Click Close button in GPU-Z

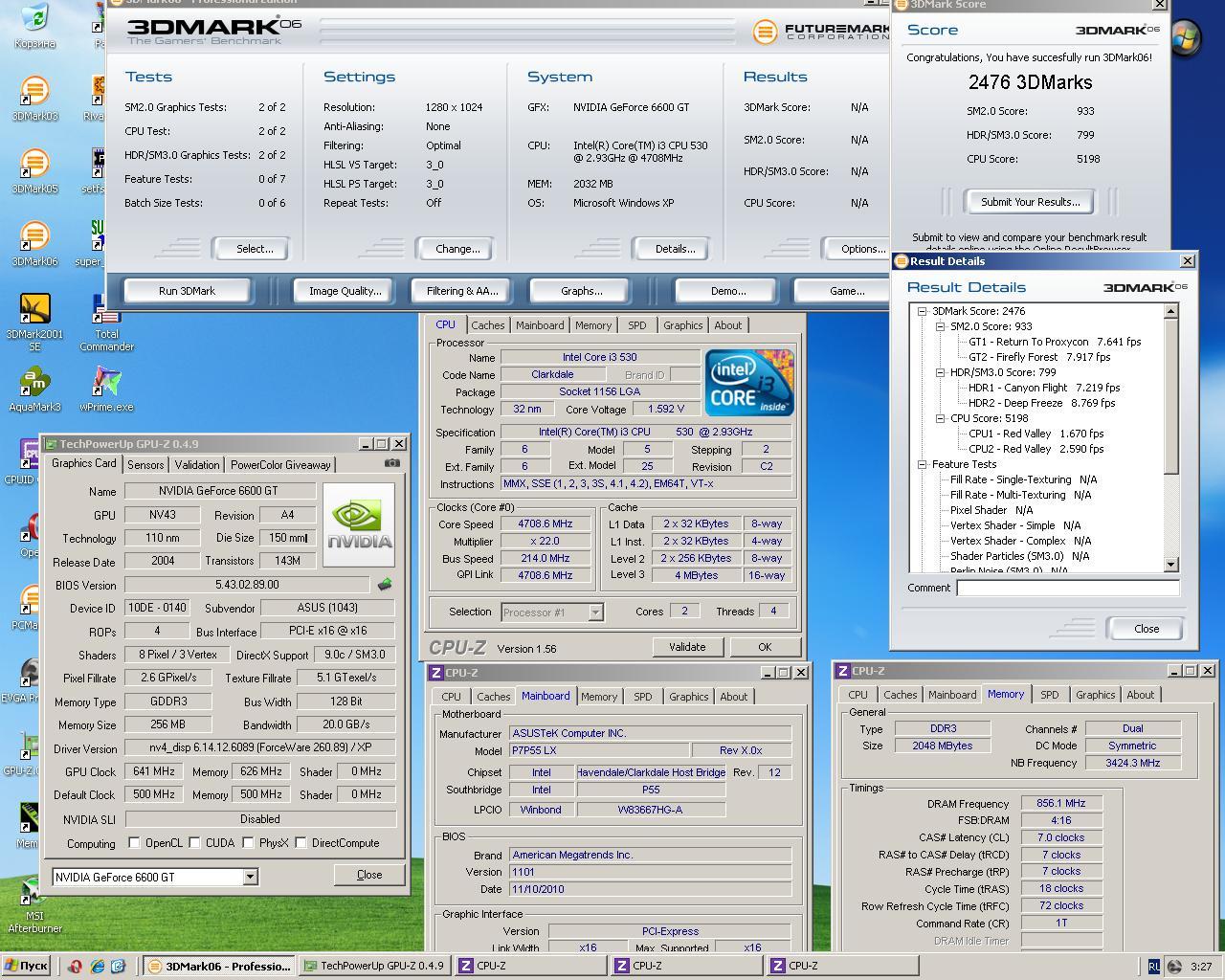369,875
